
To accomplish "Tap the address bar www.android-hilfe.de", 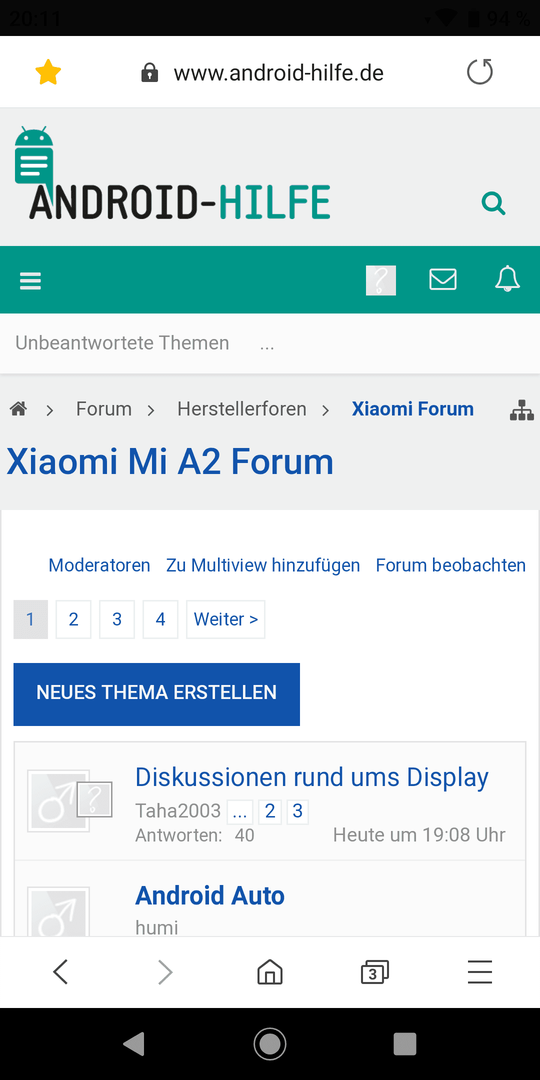I will point(278,72).
